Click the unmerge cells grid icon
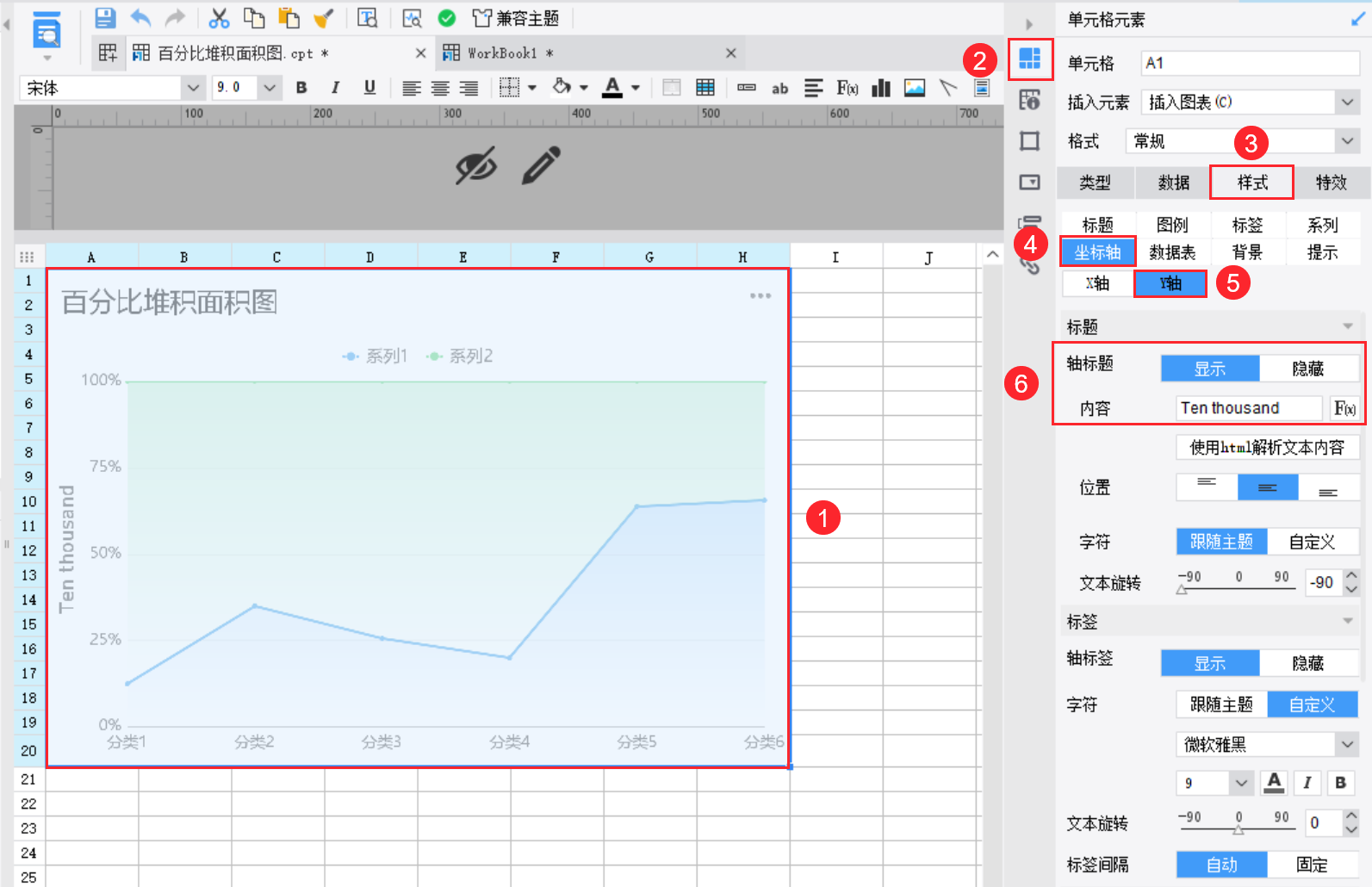 [x=705, y=88]
